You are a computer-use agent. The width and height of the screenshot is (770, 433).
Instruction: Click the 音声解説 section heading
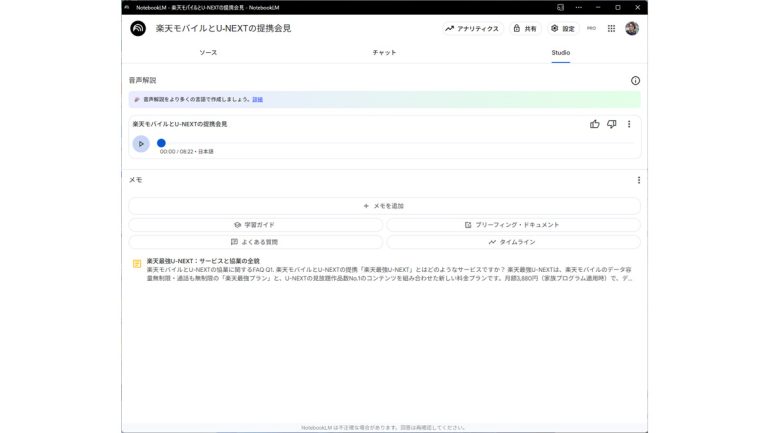[x=142, y=80]
